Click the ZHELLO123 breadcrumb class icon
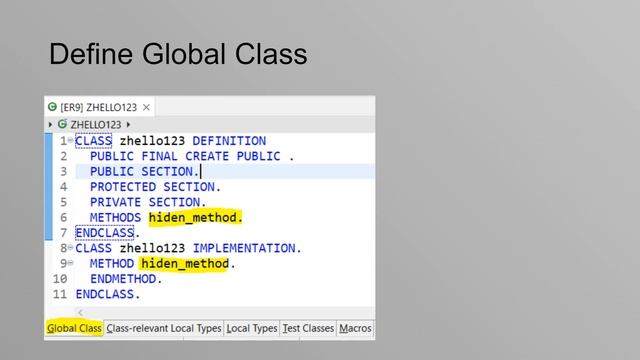Image resolution: width=640 pixels, height=360 pixels. coord(62,124)
